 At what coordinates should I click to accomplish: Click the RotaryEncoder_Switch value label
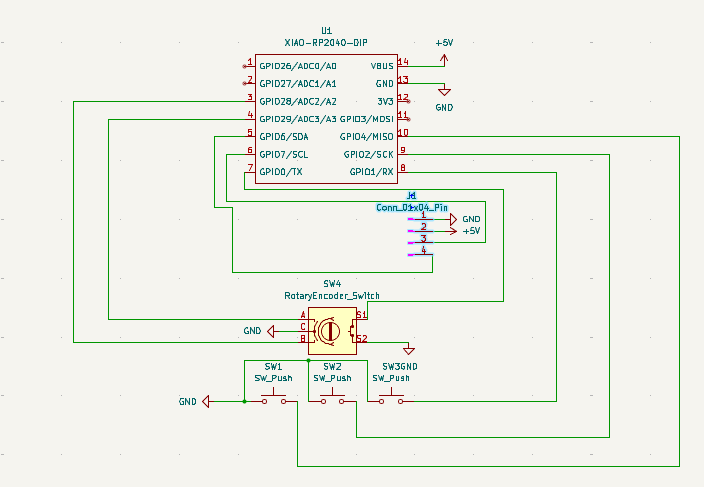click(x=332, y=296)
